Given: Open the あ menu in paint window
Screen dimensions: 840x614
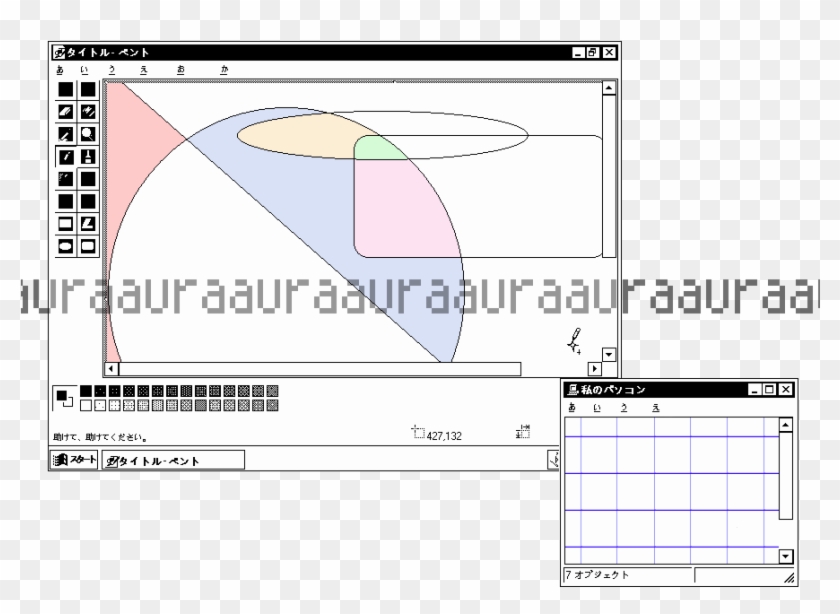Looking at the screenshot, I should pyautogui.click(x=59, y=69).
